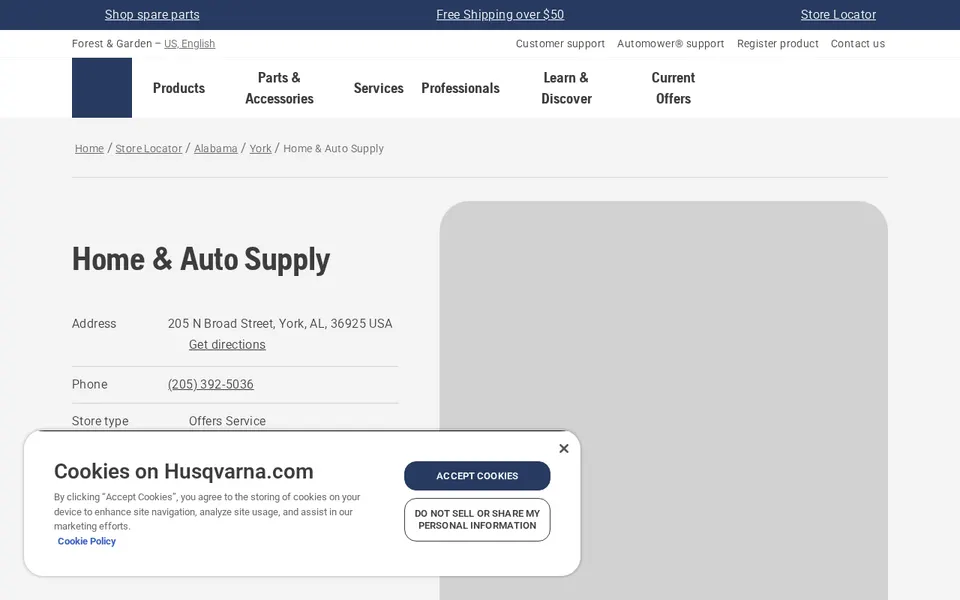This screenshot has height=600, width=960.
Task: Open the Store Locator link in top bar
Action: pyautogui.click(x=838, y=15)
